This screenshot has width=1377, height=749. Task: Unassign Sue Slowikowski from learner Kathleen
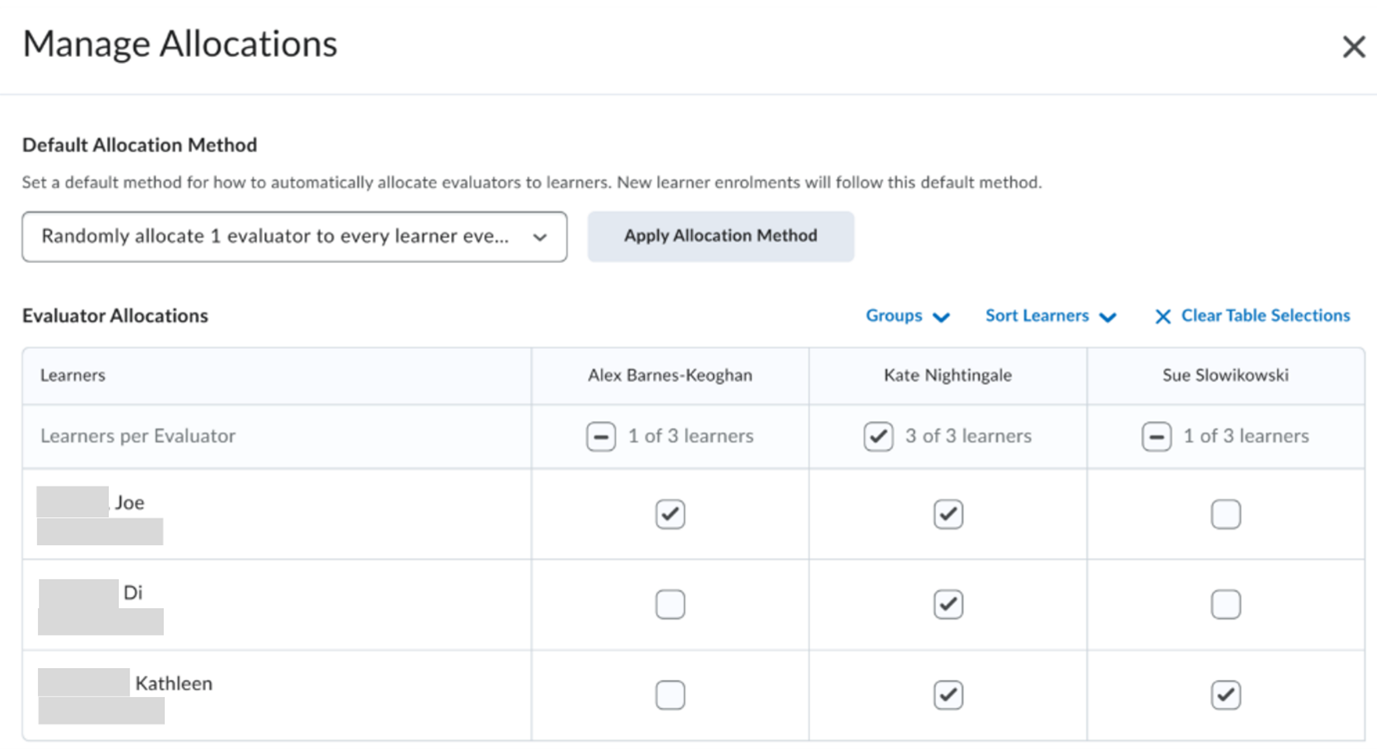(1225, 695)
